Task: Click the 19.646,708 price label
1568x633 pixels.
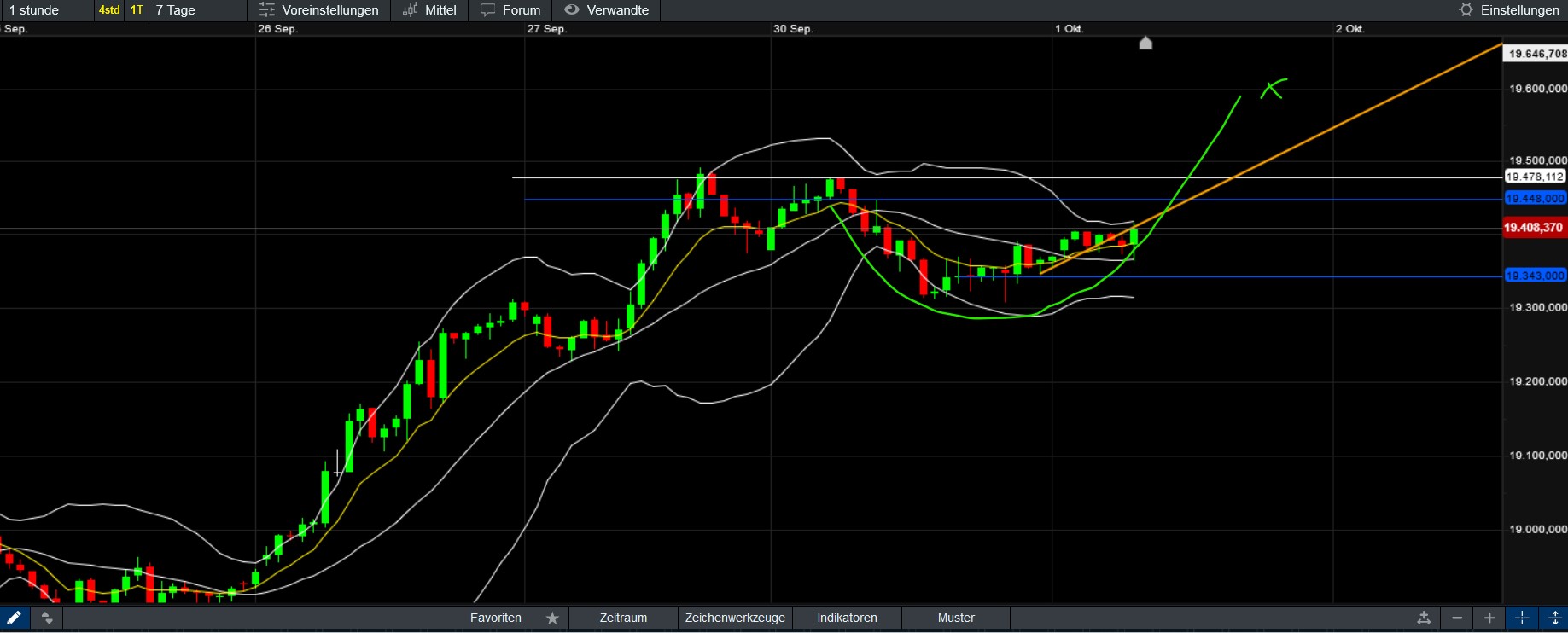Action: pos(1535,54)
